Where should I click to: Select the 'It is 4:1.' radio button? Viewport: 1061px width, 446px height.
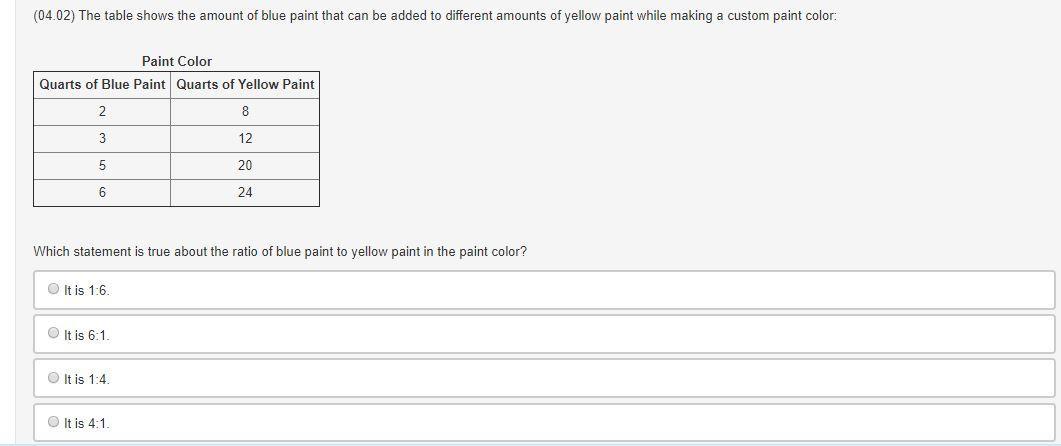[x=53, y=422]
